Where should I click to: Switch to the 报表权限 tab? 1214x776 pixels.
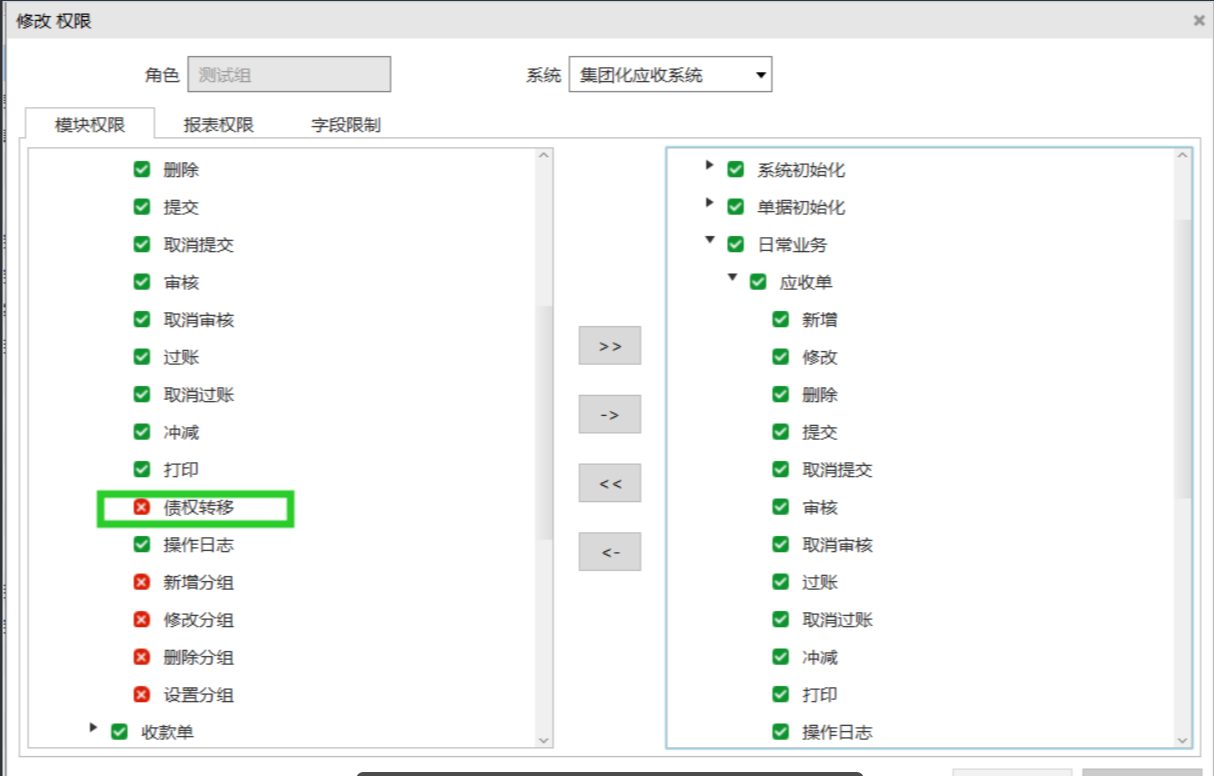tap(218, 125)
